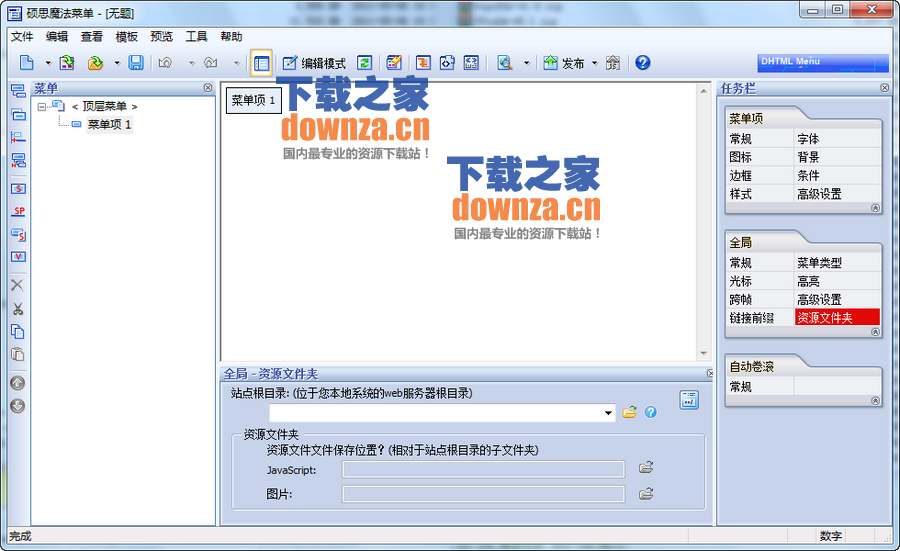The image size is (900, 551).
Task: Open the 帮助 menu
Action: coord(231,37)
